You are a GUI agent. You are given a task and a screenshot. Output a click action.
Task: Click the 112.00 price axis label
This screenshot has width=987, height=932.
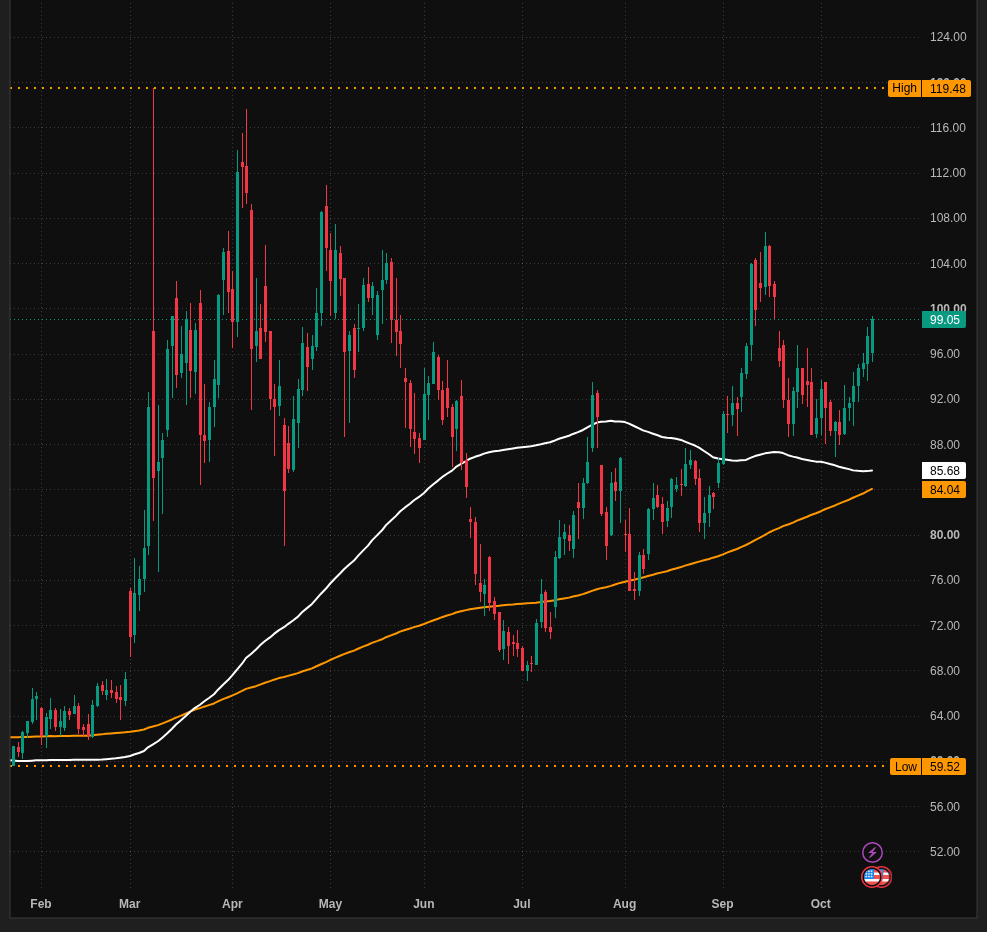(x=948, y=173)
